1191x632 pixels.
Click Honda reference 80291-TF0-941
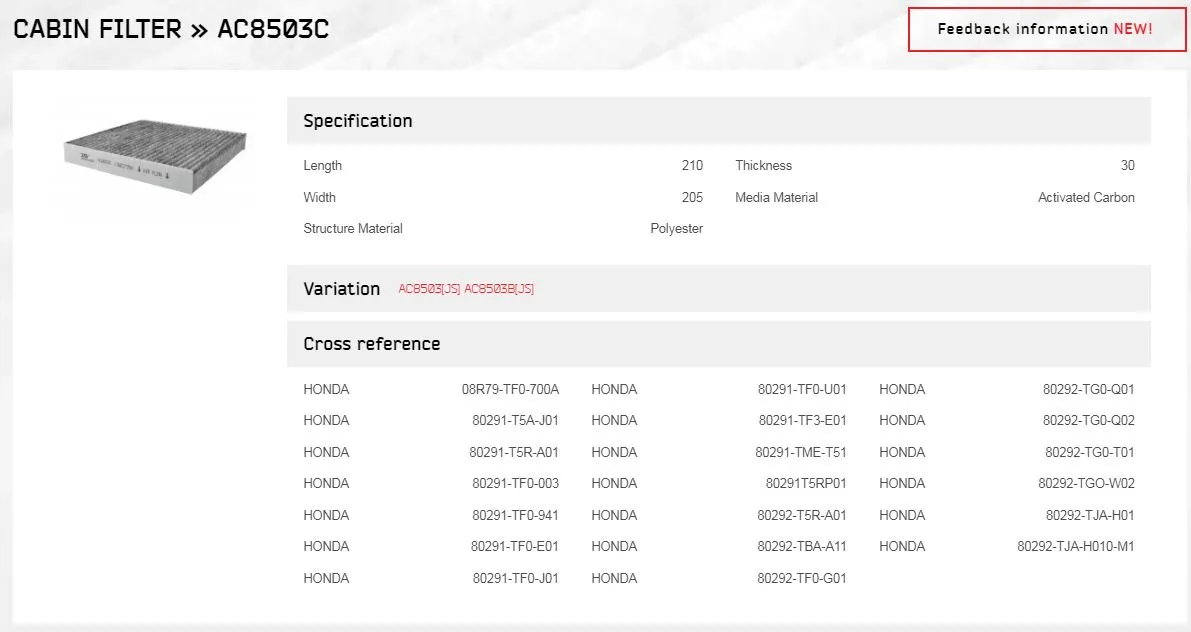click(515, 515)
